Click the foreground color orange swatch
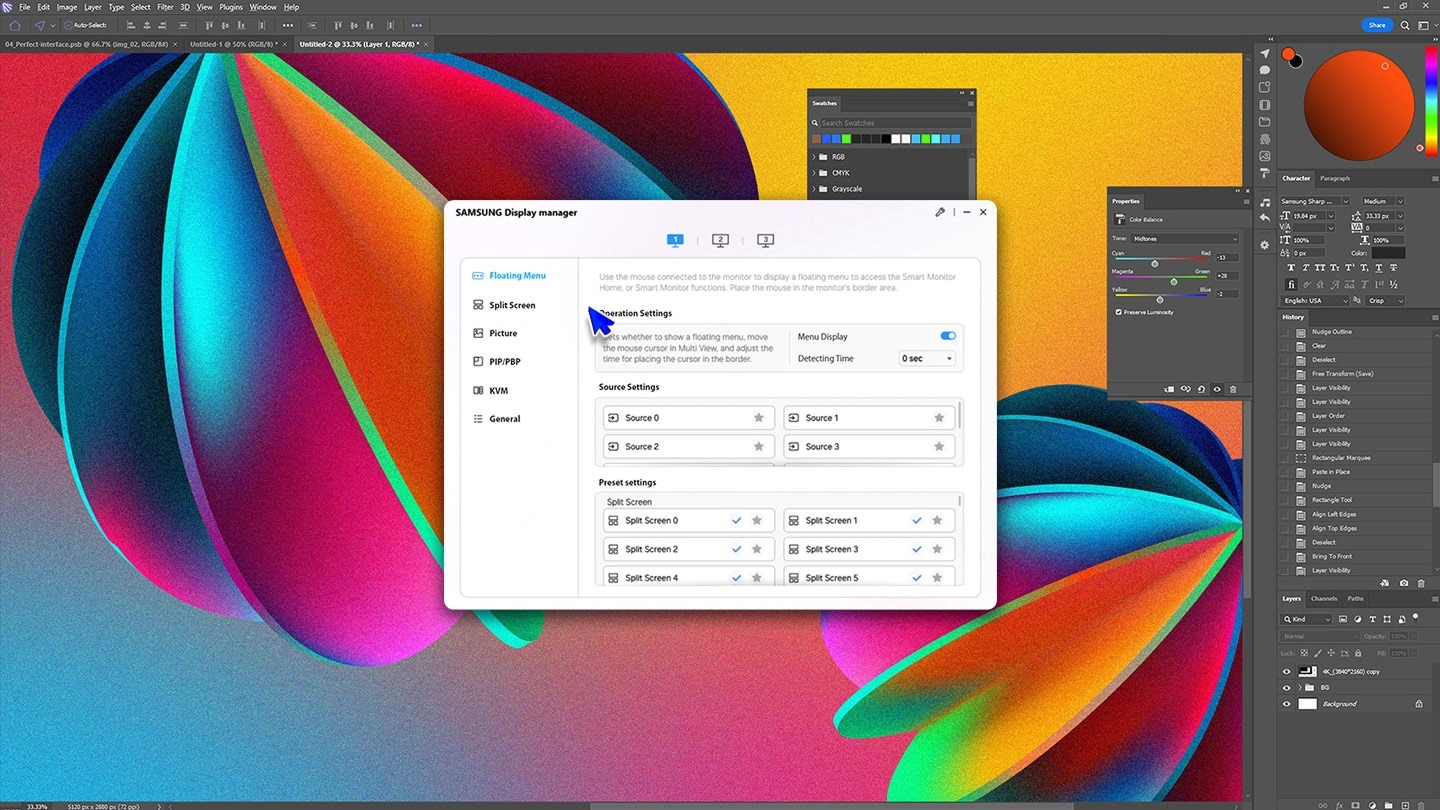This screenshot has height=810, width=1440. coord(1288,54)
